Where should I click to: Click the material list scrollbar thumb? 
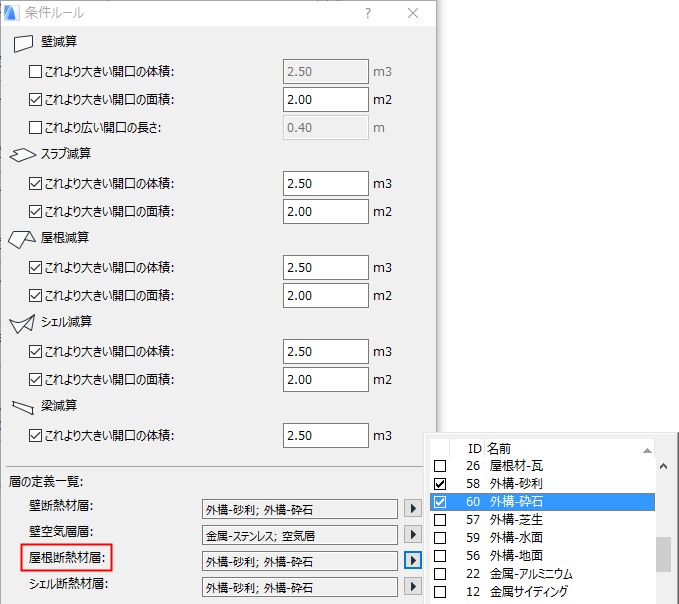point(663,555)
